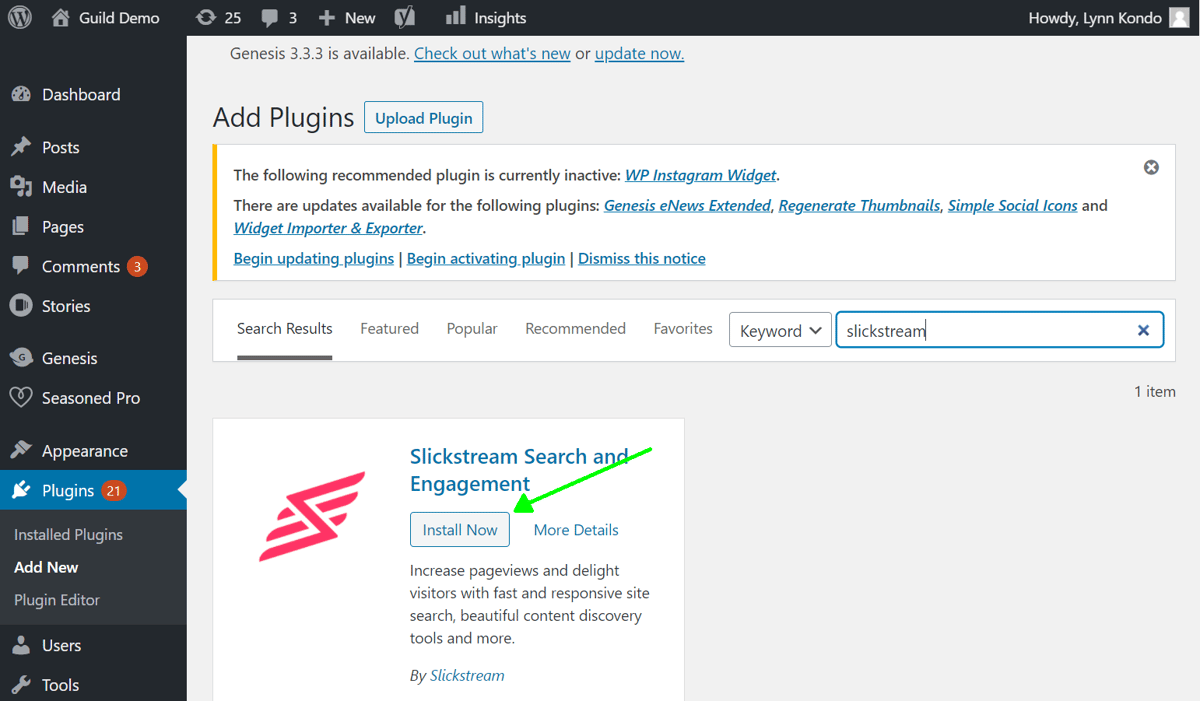Open the Yoast SEO admin bar icon

tap(404, 17)
